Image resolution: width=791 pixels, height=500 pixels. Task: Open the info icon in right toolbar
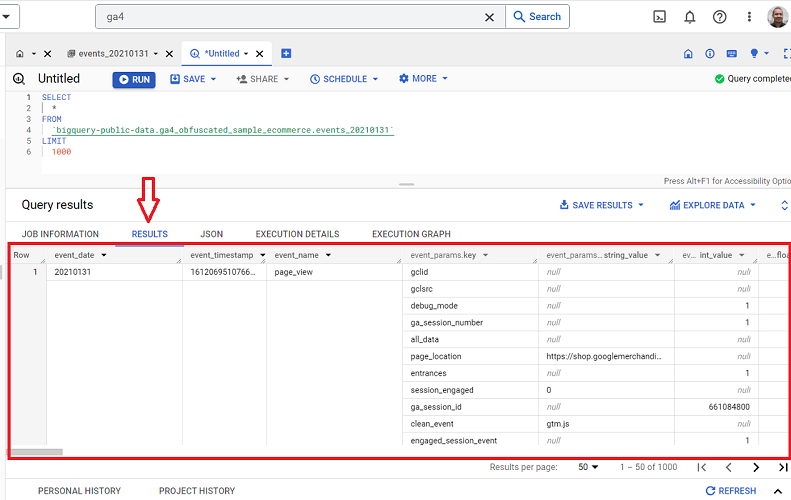(710, 53)
